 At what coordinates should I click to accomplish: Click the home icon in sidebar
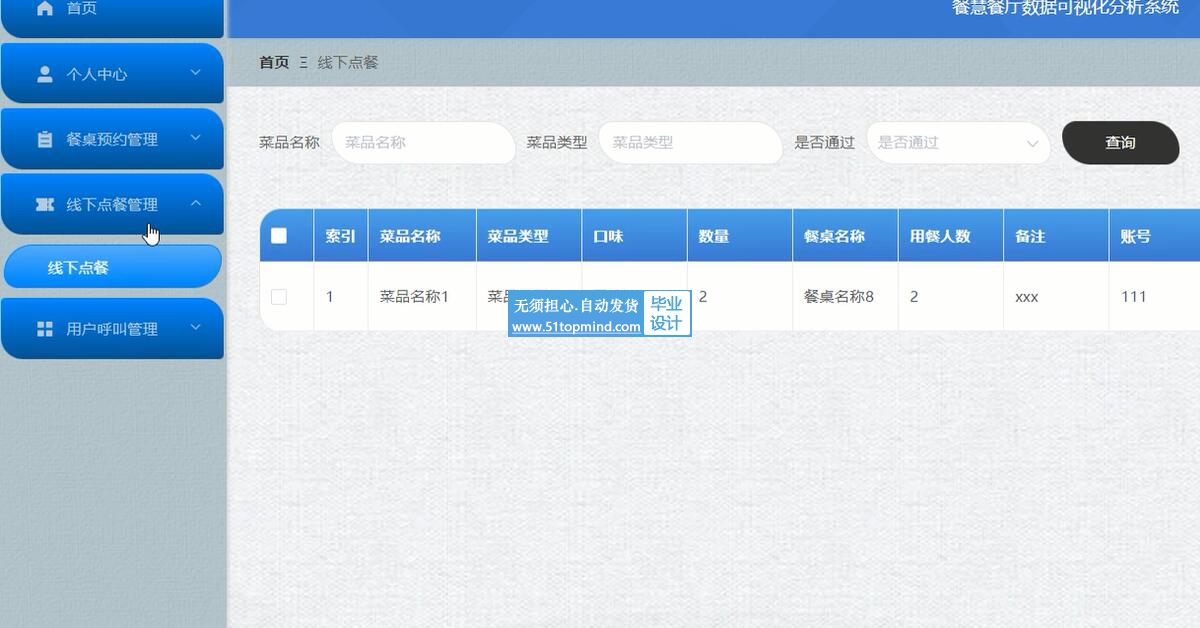click(x=44, y=8)
